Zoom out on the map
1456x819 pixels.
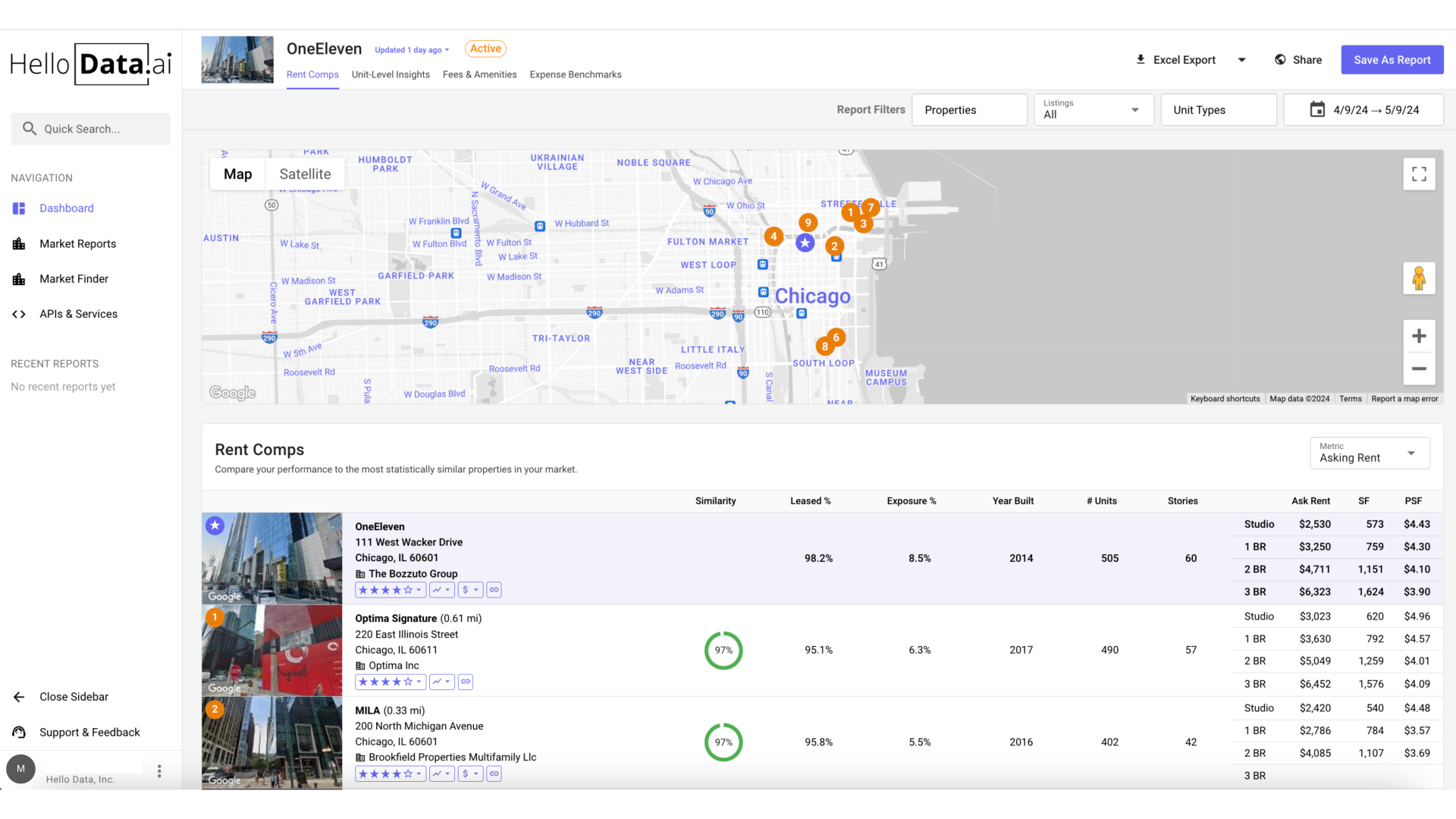coord(1419,369)
